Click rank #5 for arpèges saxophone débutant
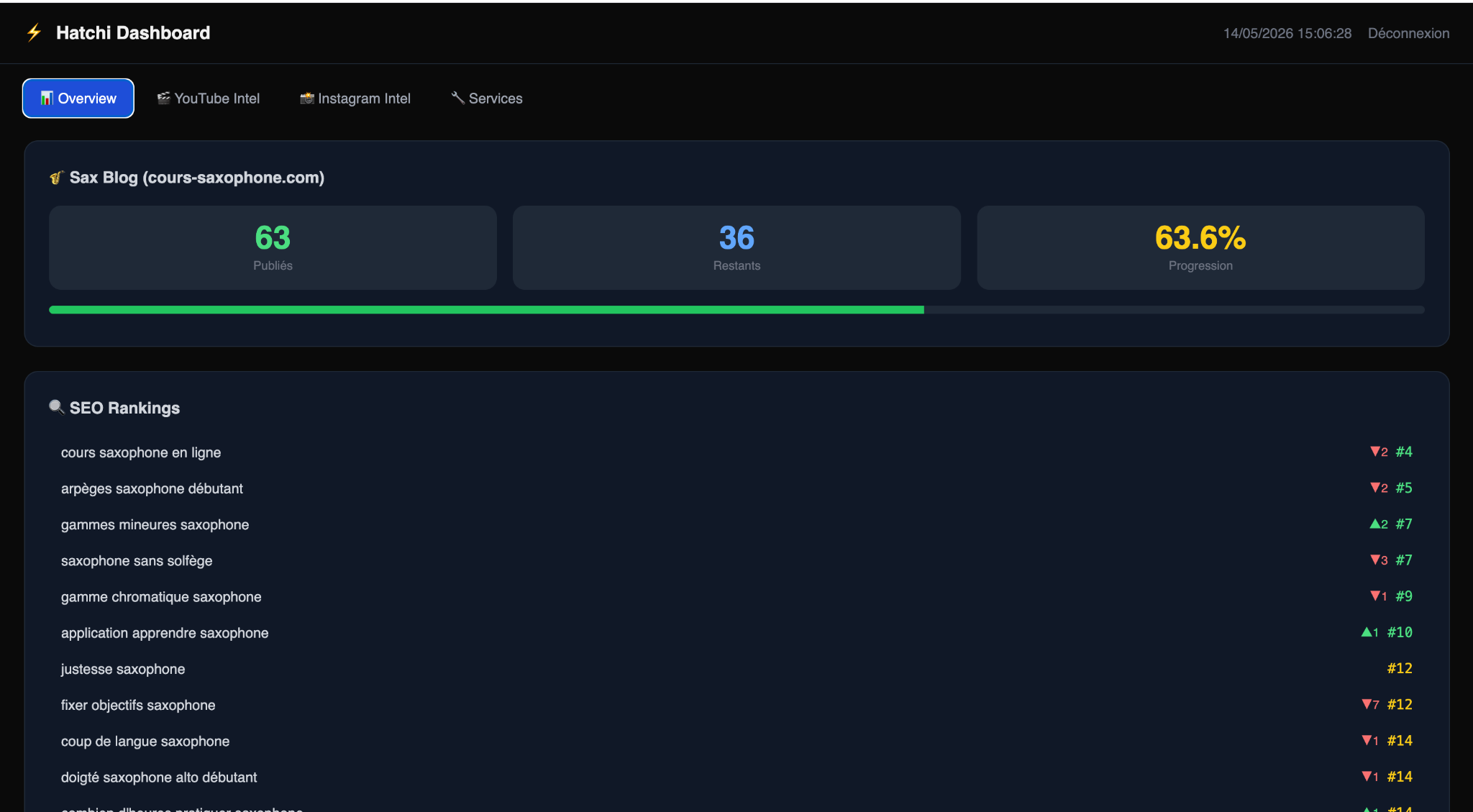Image resolution: width=1473 pixels, height=812 pixels. tap(1404, 488)
